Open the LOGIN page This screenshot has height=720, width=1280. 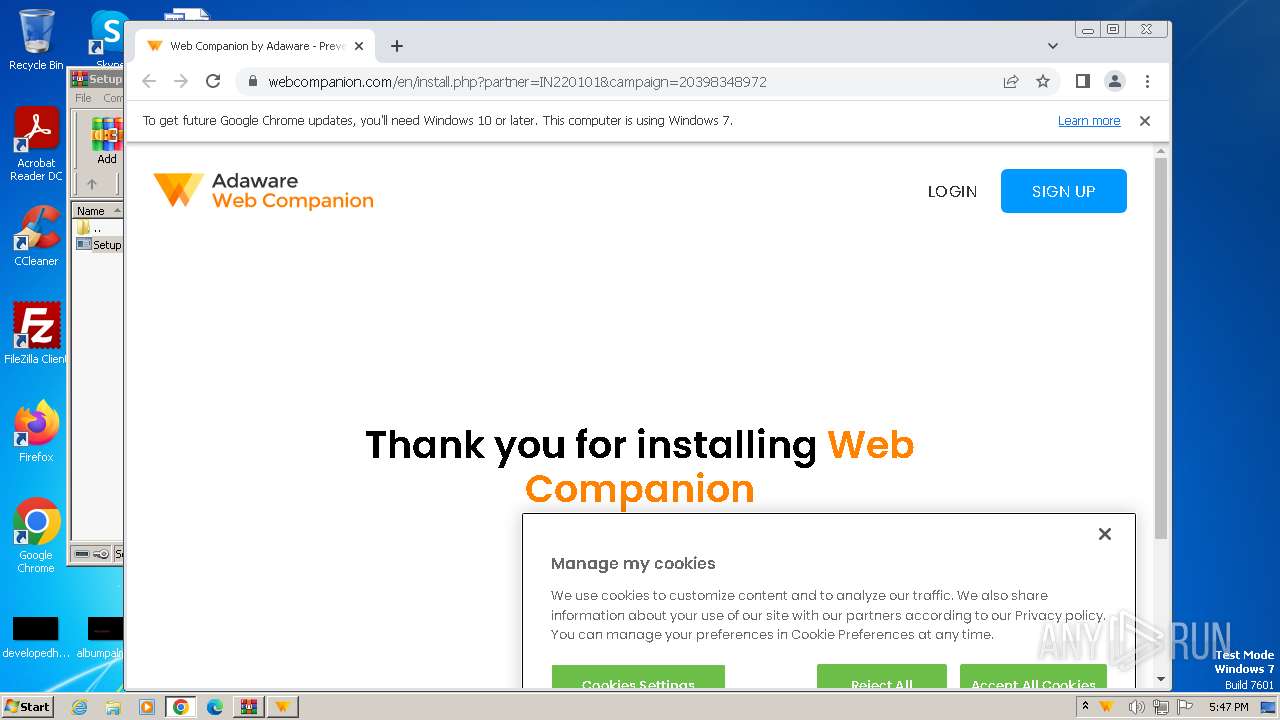click(952, 191)
